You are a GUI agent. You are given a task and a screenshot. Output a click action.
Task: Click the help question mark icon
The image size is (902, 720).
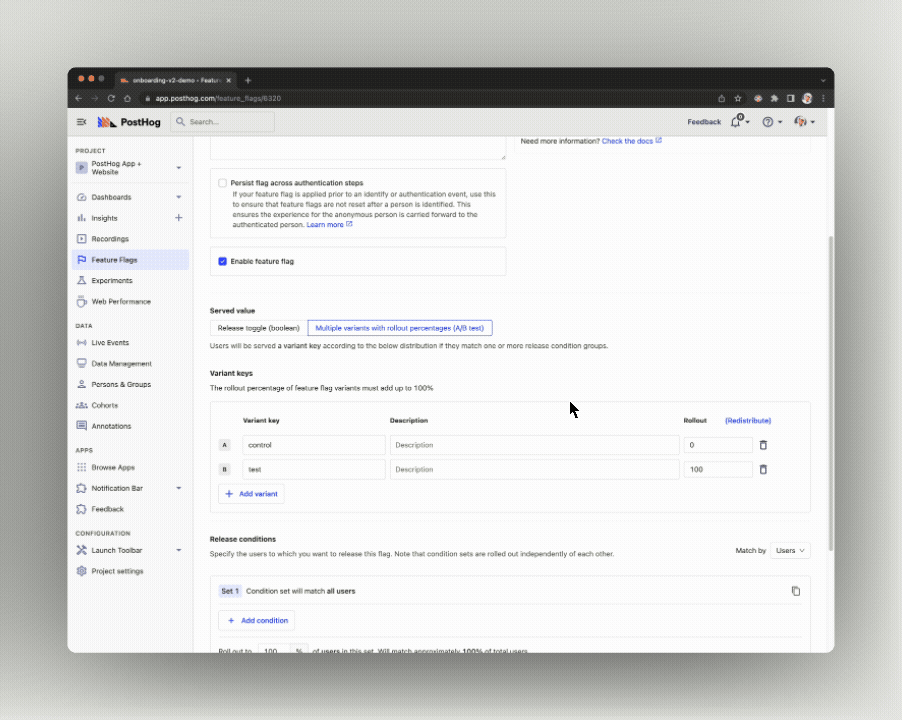(768, 122)
